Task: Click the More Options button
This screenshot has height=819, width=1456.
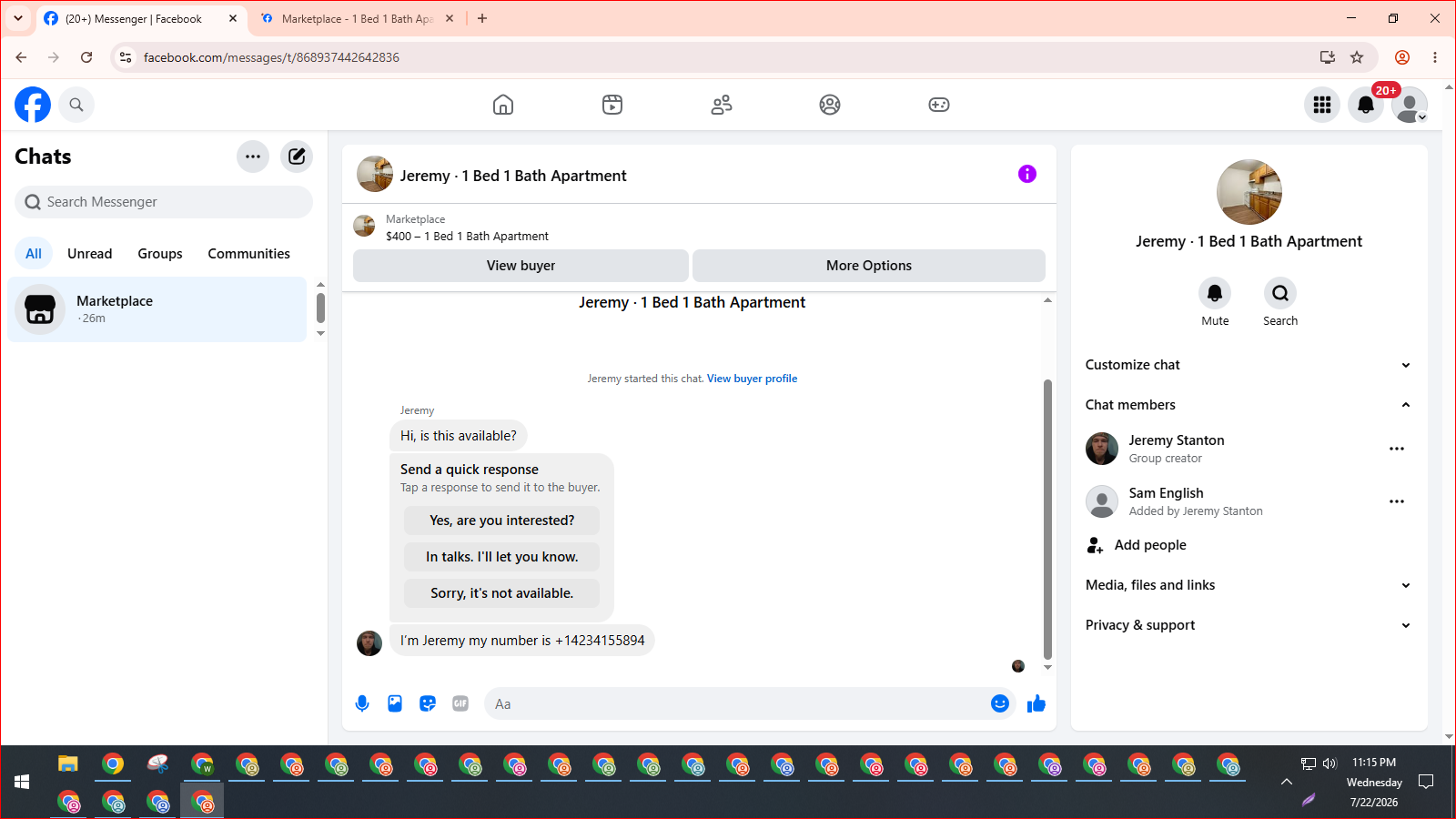Action: point(869,266)
